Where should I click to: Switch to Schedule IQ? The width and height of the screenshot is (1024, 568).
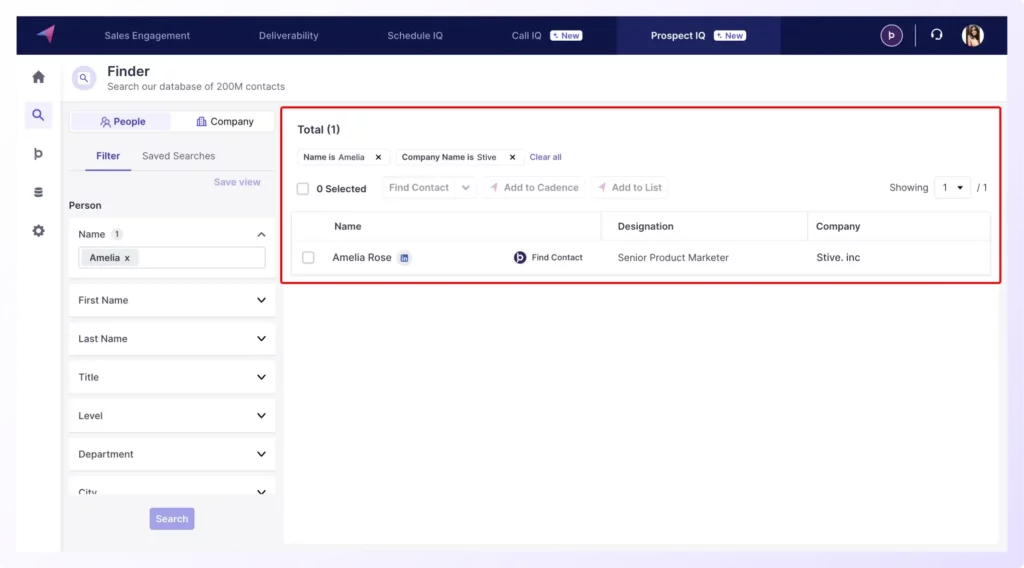[x=415, y=36]
